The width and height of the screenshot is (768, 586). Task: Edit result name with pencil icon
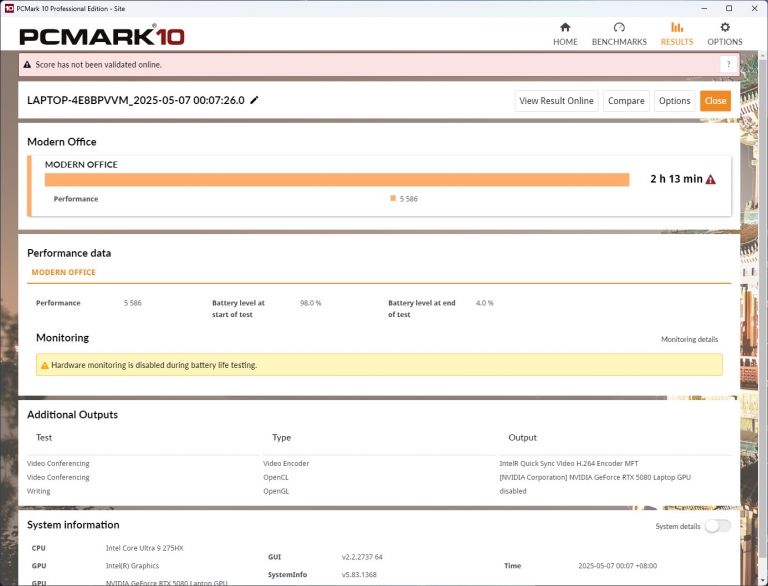(x=254, y=100)
